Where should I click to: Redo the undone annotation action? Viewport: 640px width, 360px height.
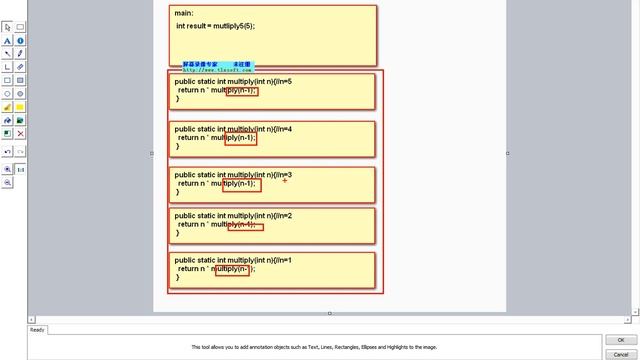pos(20,152)
